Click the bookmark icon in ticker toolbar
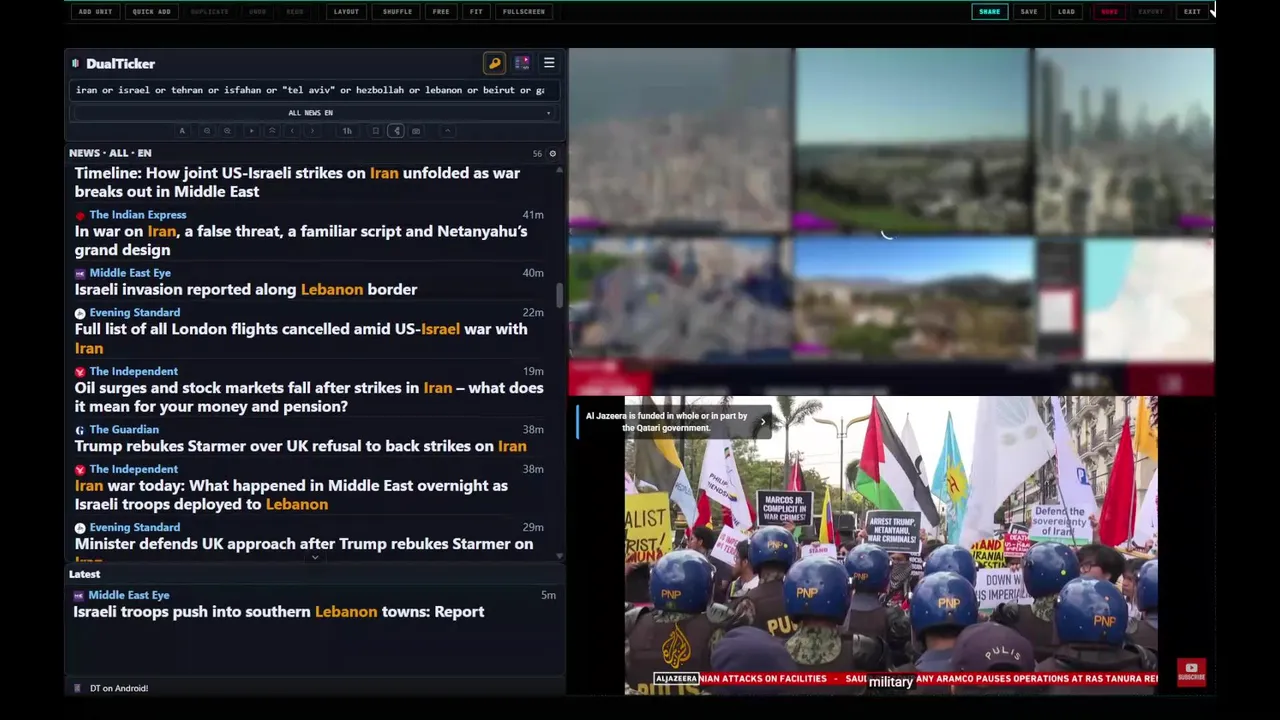 (x=376, y=131)
